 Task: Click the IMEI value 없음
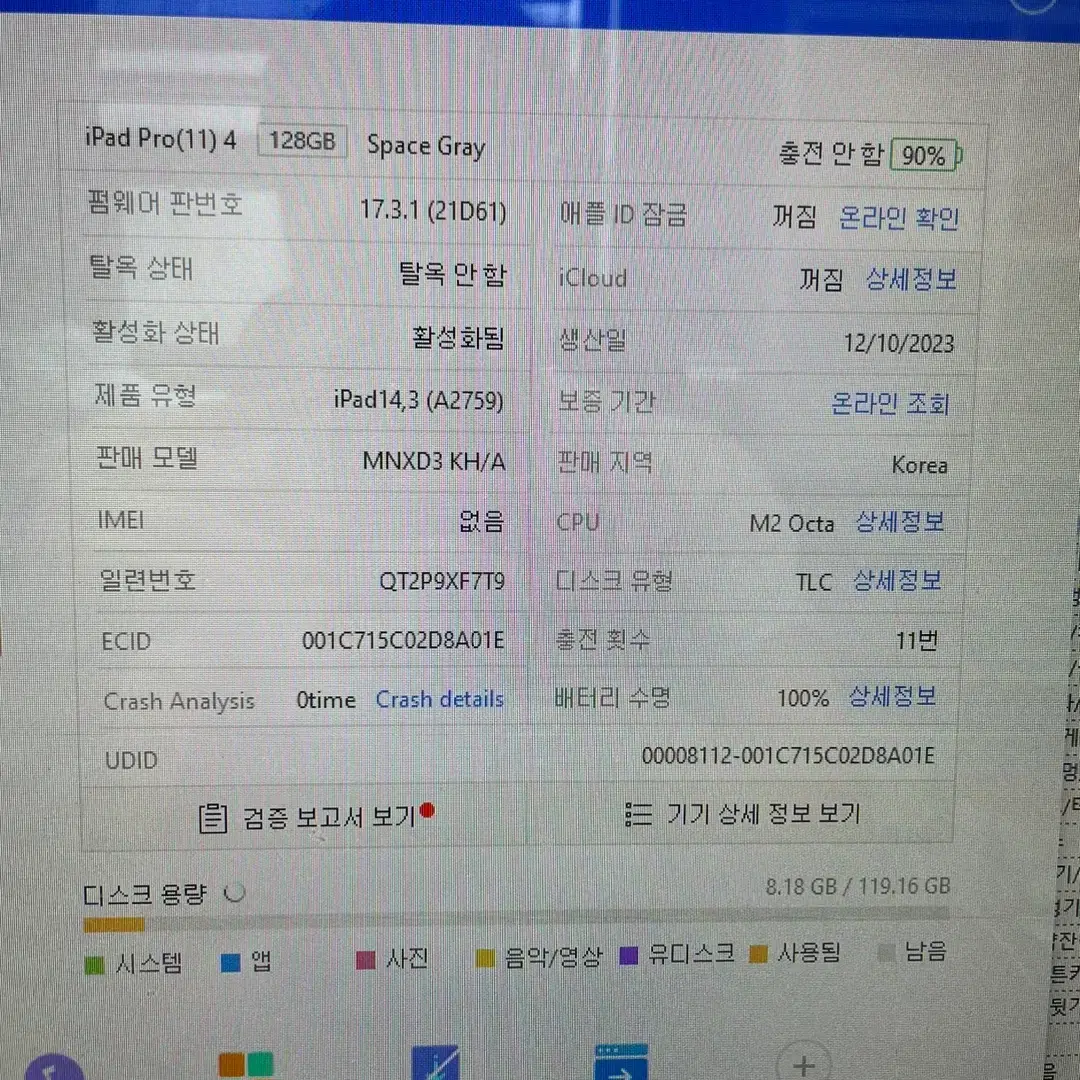pyautogui.click(x=481, y=521)
